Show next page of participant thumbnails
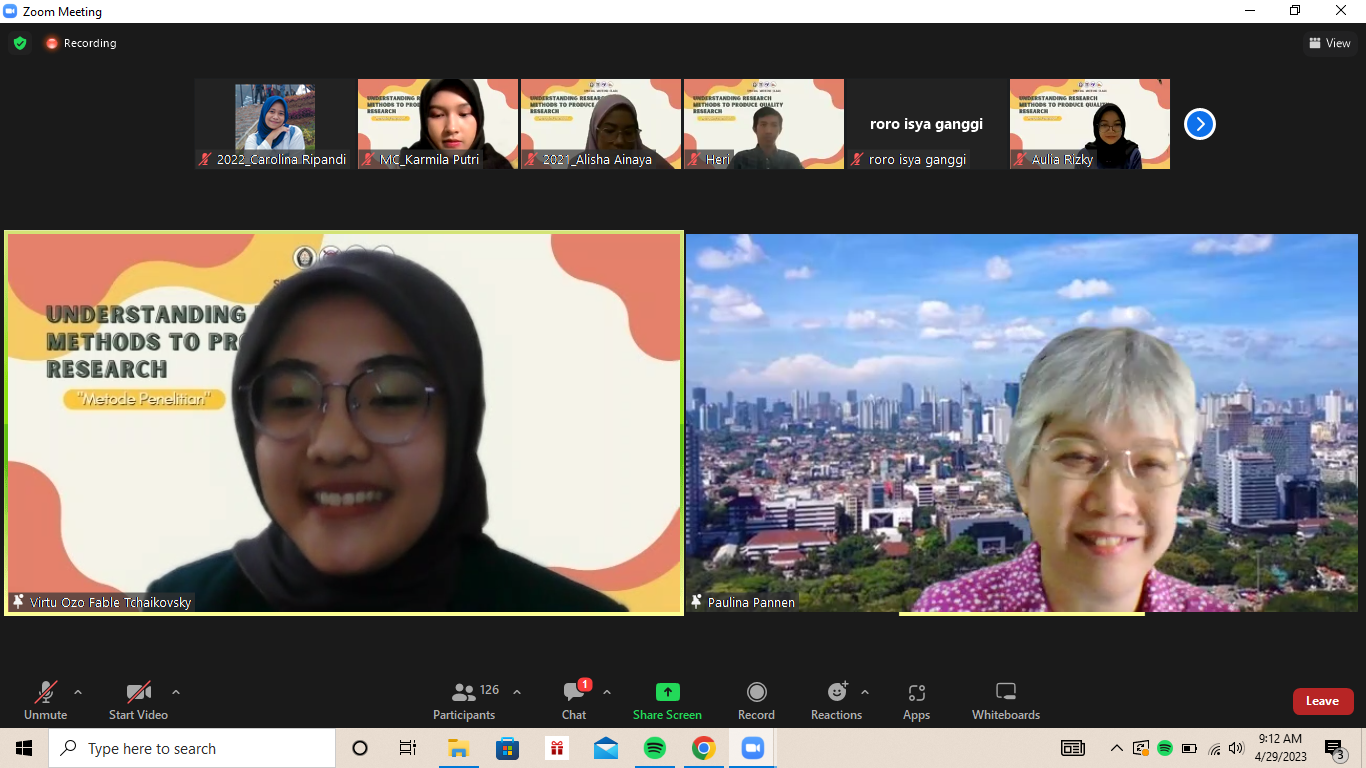This screenshot has height=768, width=1366. tap(1200, 124)
